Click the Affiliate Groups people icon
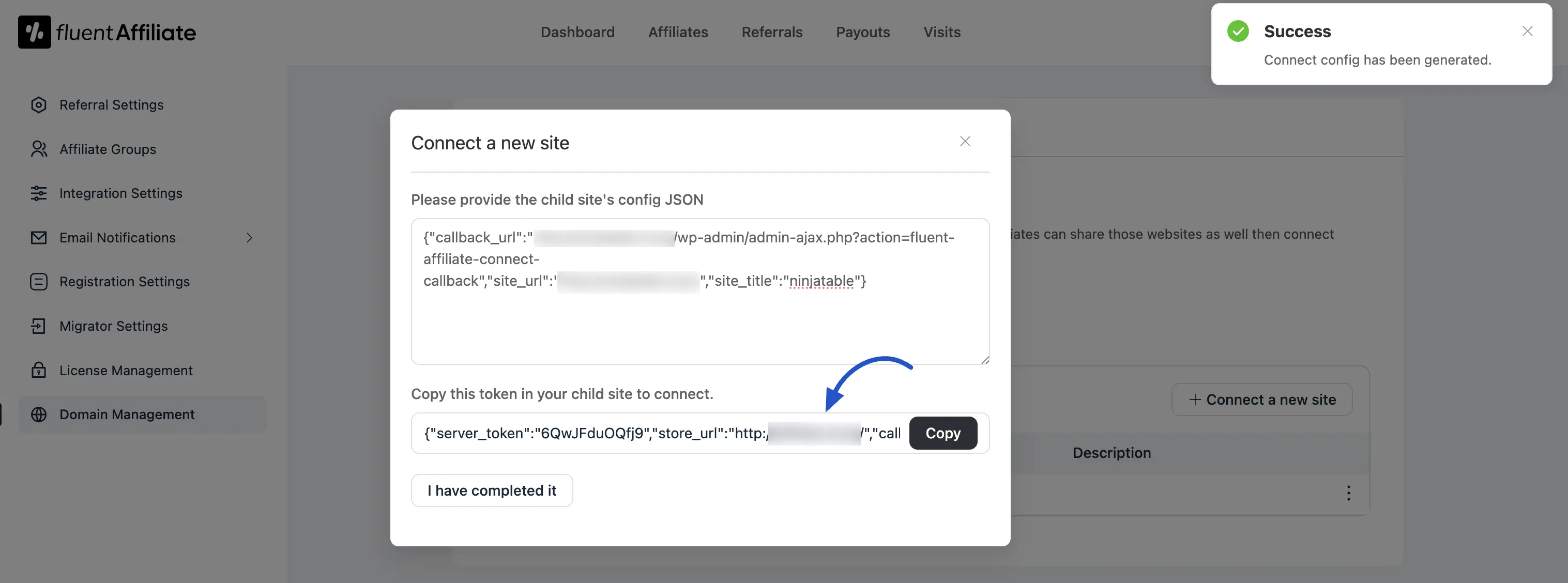This screenshot has height=583, width=1568. click(x=38, y=149)
